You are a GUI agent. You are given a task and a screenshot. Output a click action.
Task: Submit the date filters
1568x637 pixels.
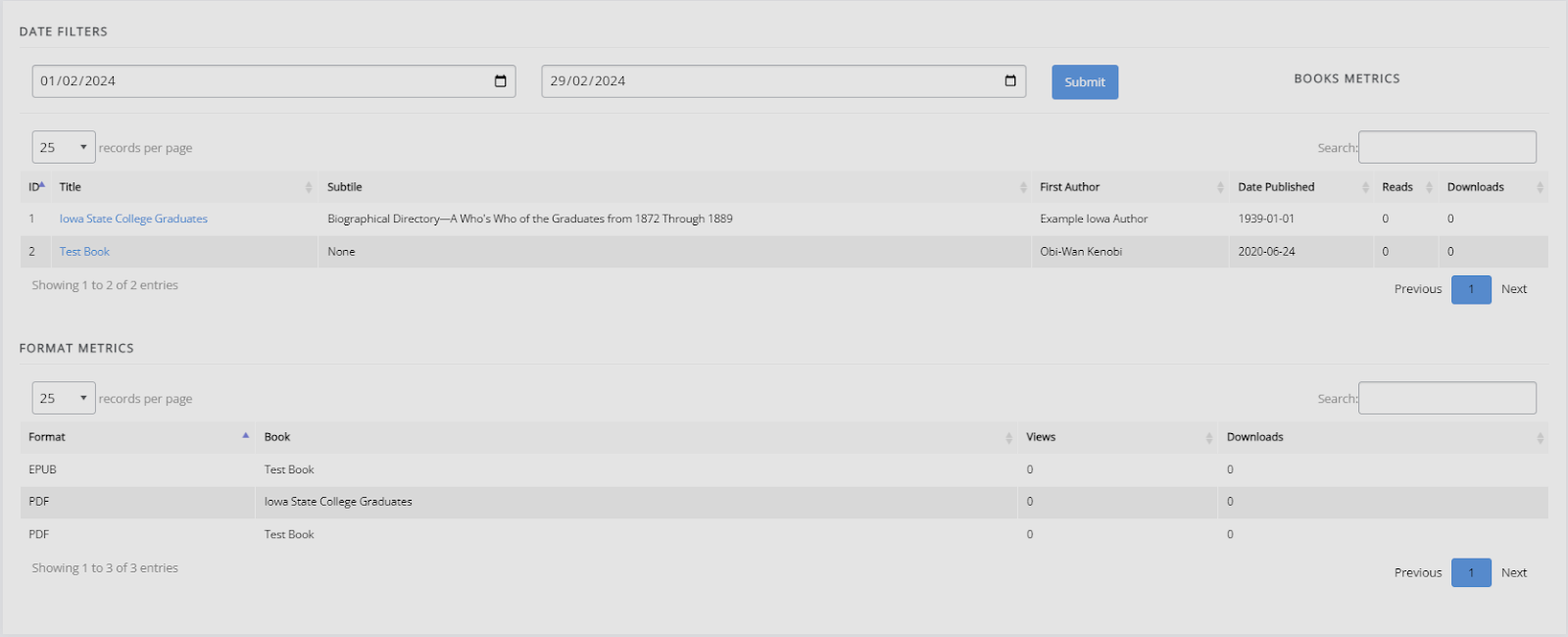(x=1085, y=82)
